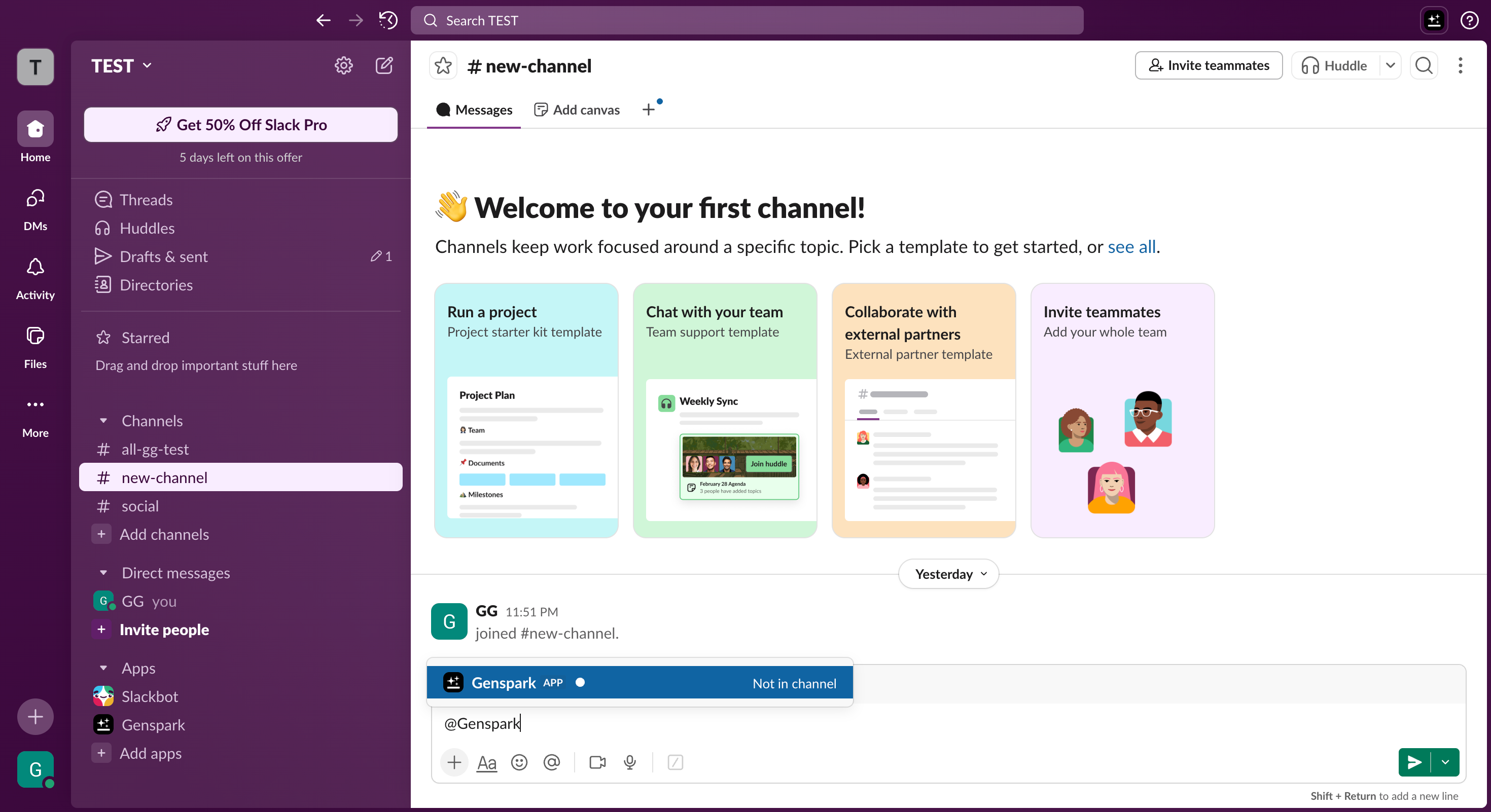This screenshot has width=1491, height=812.
Task: Focus the Search TEST field
Action: click(747, 20)
